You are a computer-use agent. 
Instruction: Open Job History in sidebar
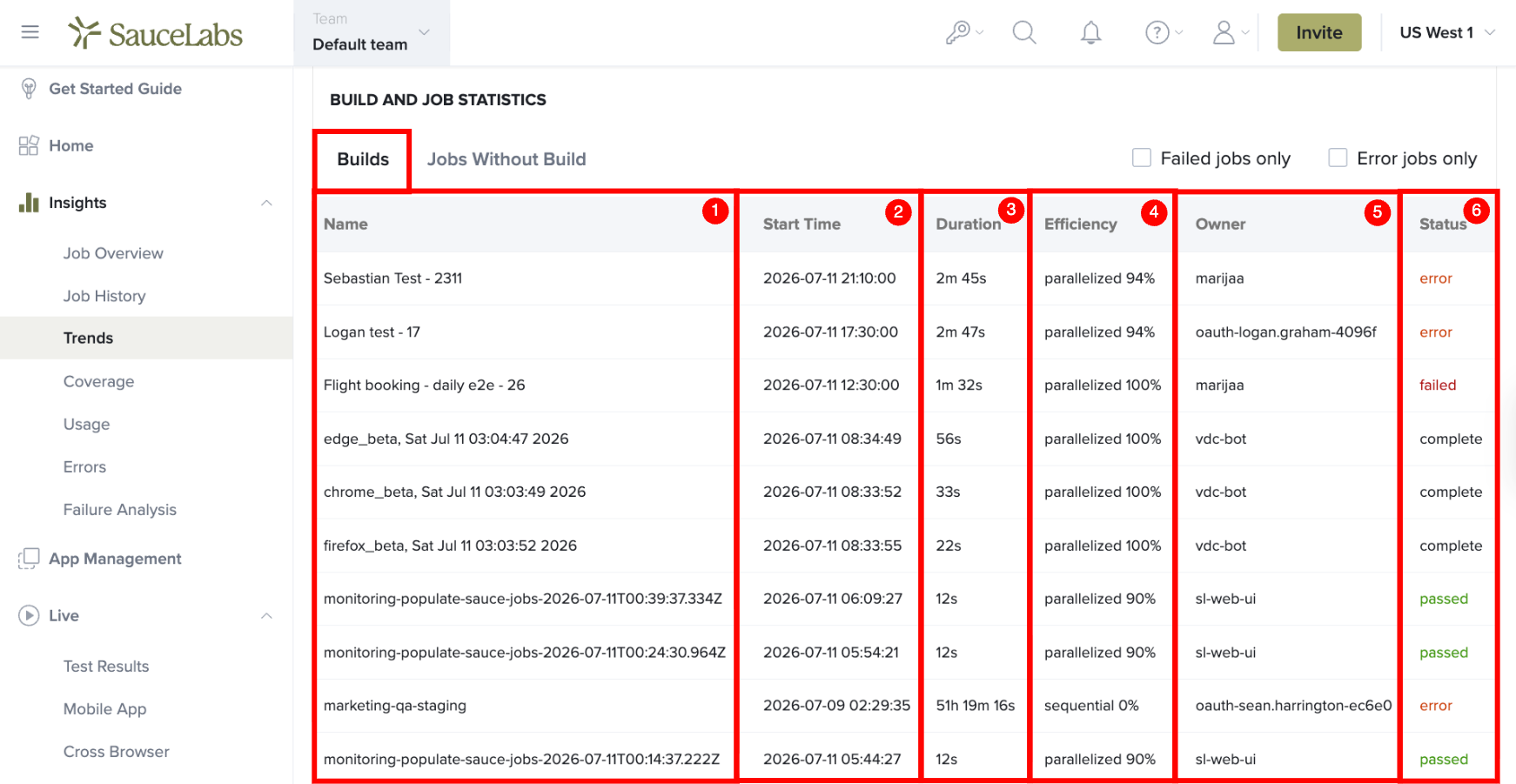click(104, 296)
